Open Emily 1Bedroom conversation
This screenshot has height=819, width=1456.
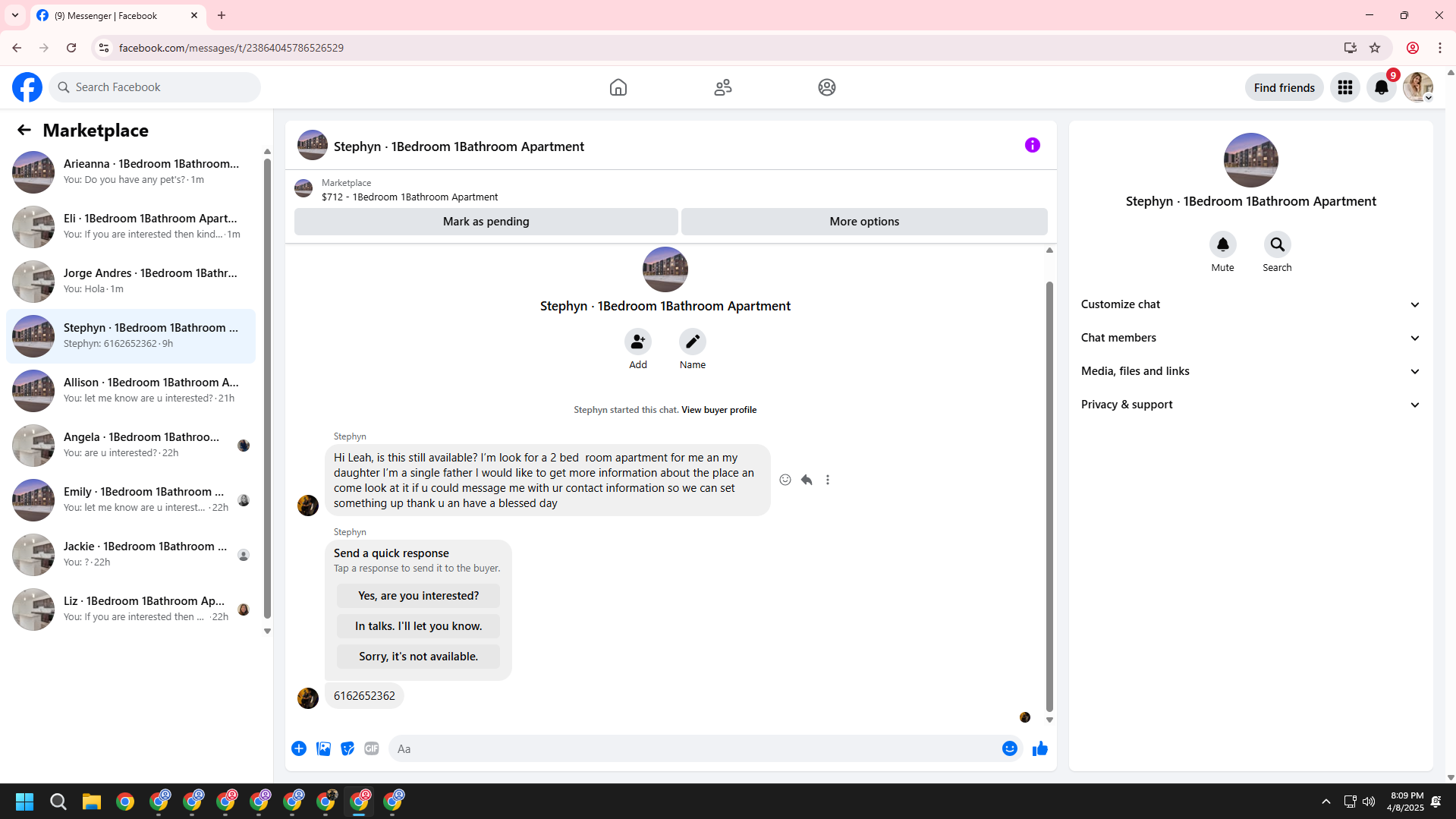click(131, 500)
